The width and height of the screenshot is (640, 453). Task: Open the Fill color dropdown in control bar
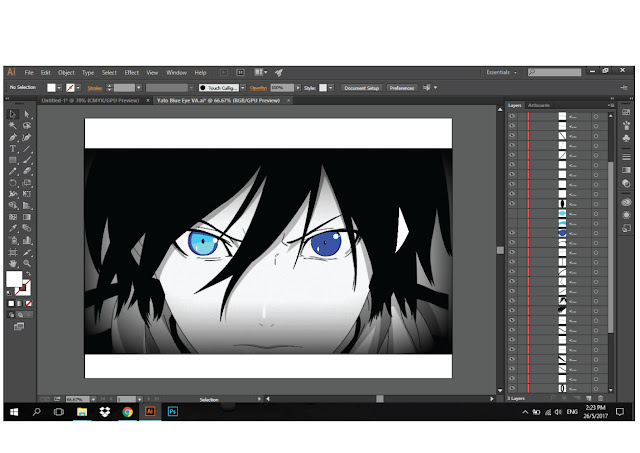tap(59, 88)
